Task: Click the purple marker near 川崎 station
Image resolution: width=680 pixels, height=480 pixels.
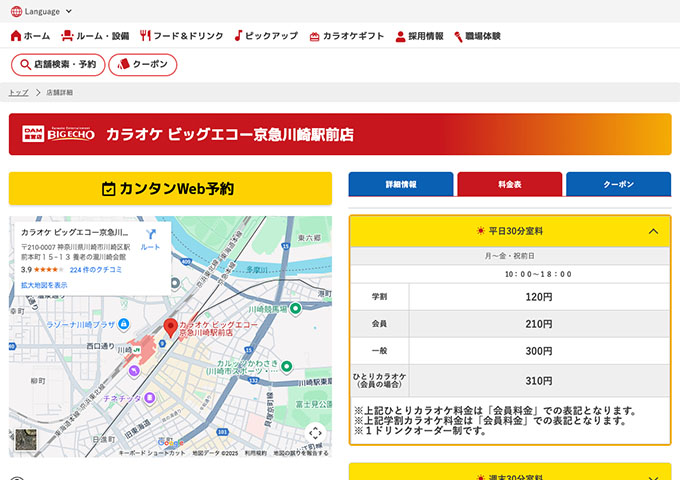Action: click(x=134, y=371)
